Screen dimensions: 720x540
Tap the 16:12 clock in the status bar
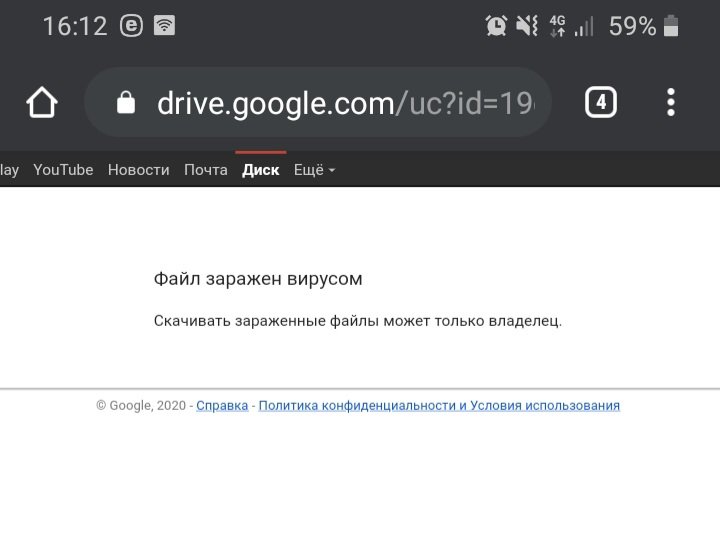click(74, 26)
